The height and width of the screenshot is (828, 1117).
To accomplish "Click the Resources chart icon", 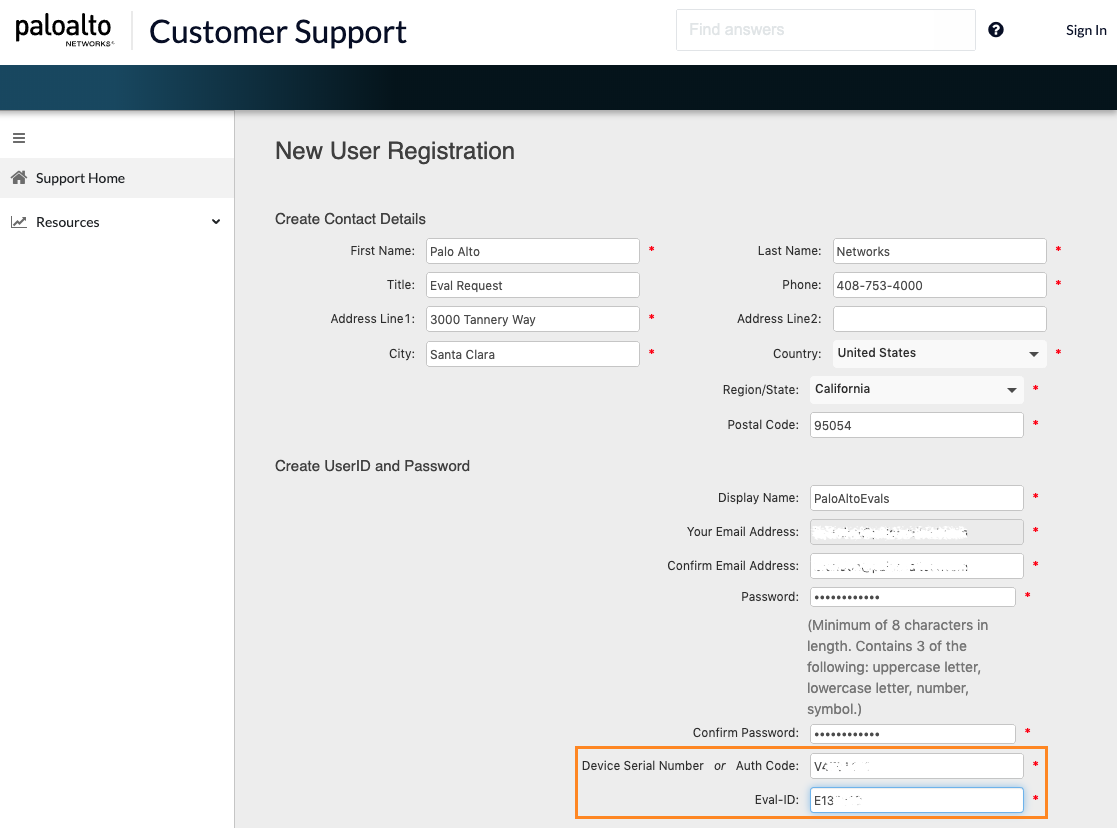I will click(x=18, y=221).
